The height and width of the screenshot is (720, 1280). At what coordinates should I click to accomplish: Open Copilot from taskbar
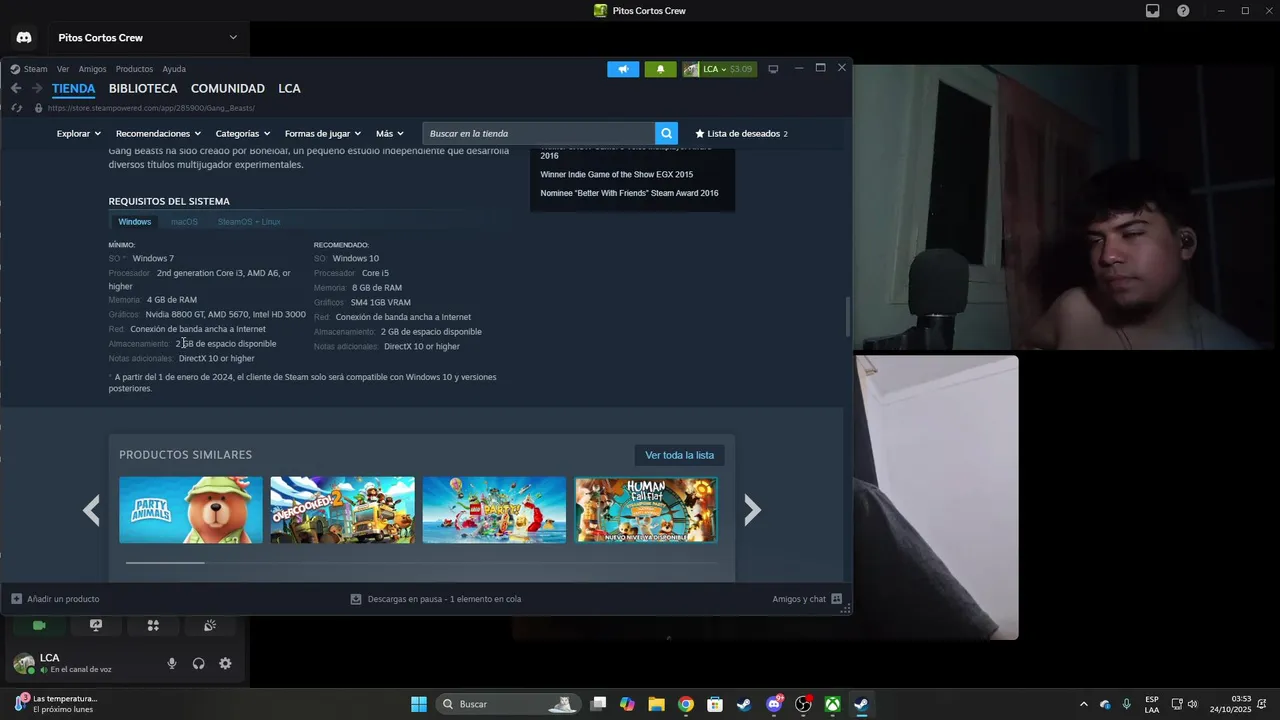point(627,704)
